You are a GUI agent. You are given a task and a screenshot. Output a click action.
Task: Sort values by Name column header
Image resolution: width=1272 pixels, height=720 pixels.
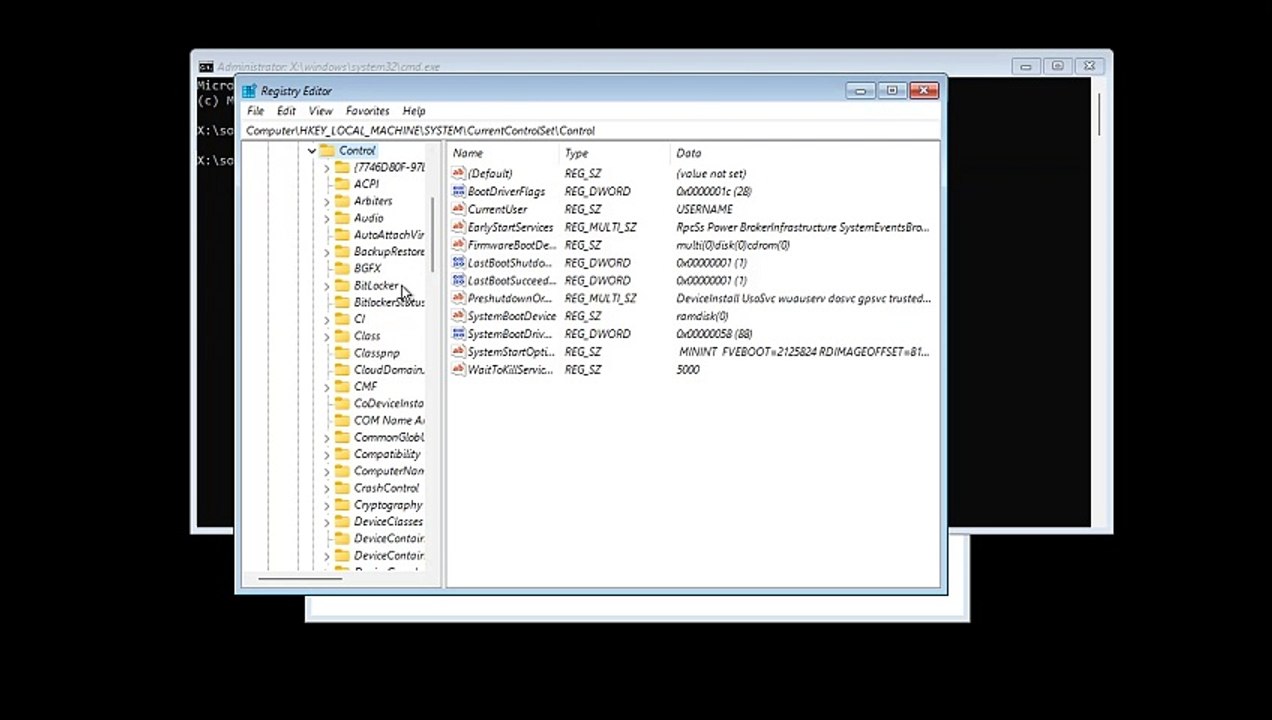click(503, 153)
